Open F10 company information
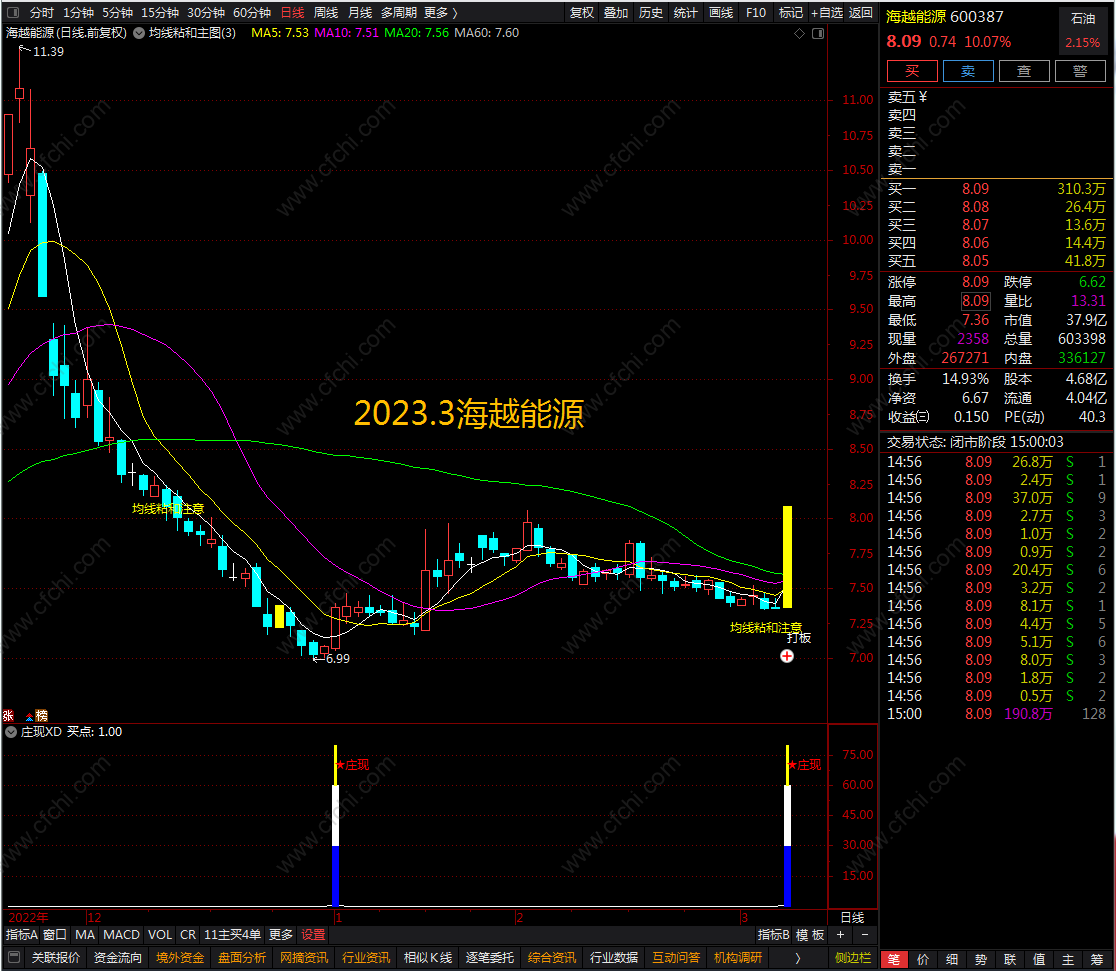Screen dimensions: 1116x971 point(756,13)
